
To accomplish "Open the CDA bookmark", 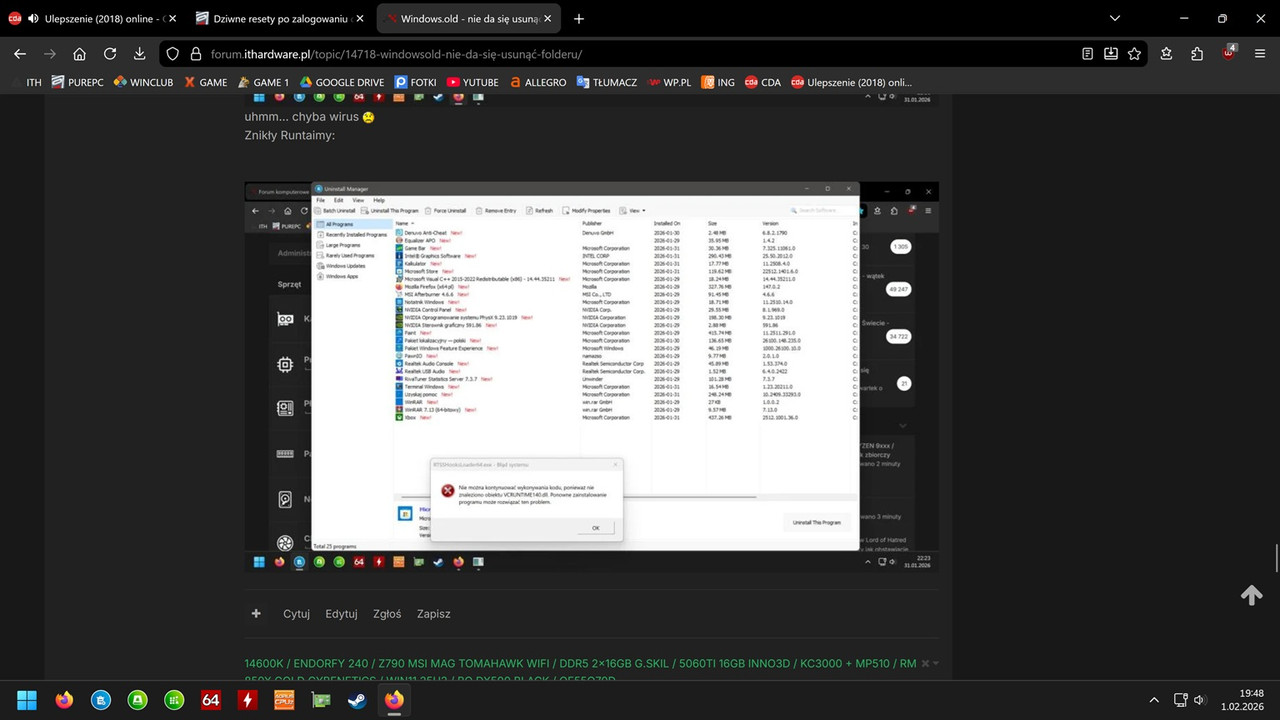I will click(x=763, y=82).
